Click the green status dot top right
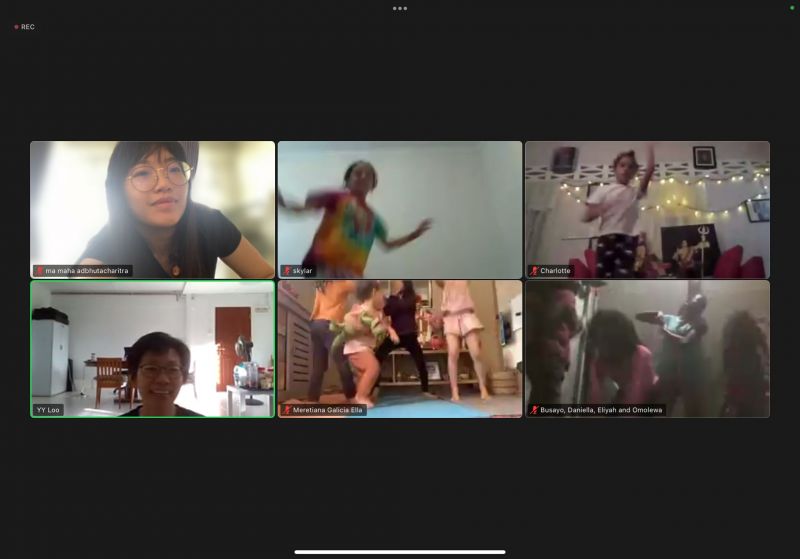The height and width of the screenshot is (559, 800). pyautogui.click(x=792, y=8)
